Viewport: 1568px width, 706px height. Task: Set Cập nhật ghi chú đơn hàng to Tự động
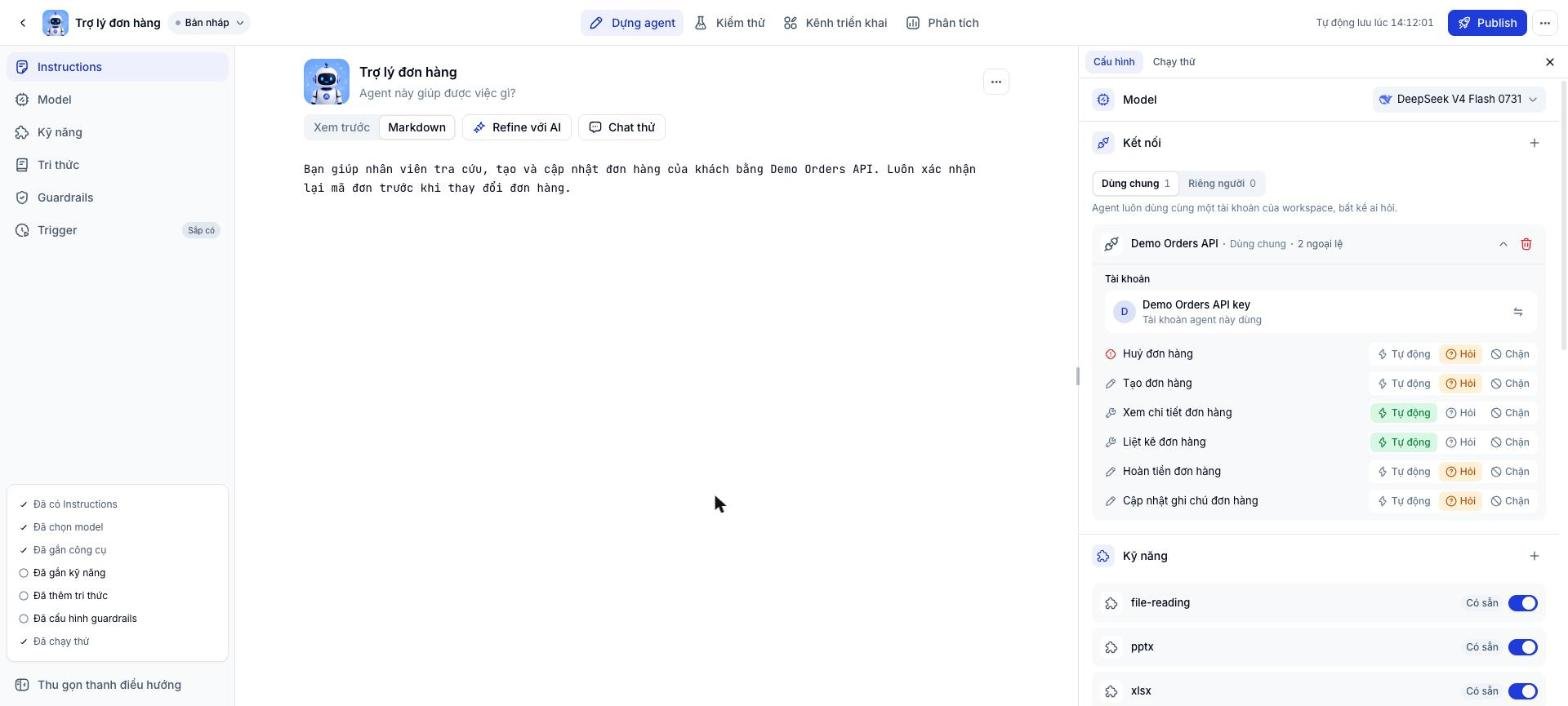pyautogui.click(x=1404, y=501)
